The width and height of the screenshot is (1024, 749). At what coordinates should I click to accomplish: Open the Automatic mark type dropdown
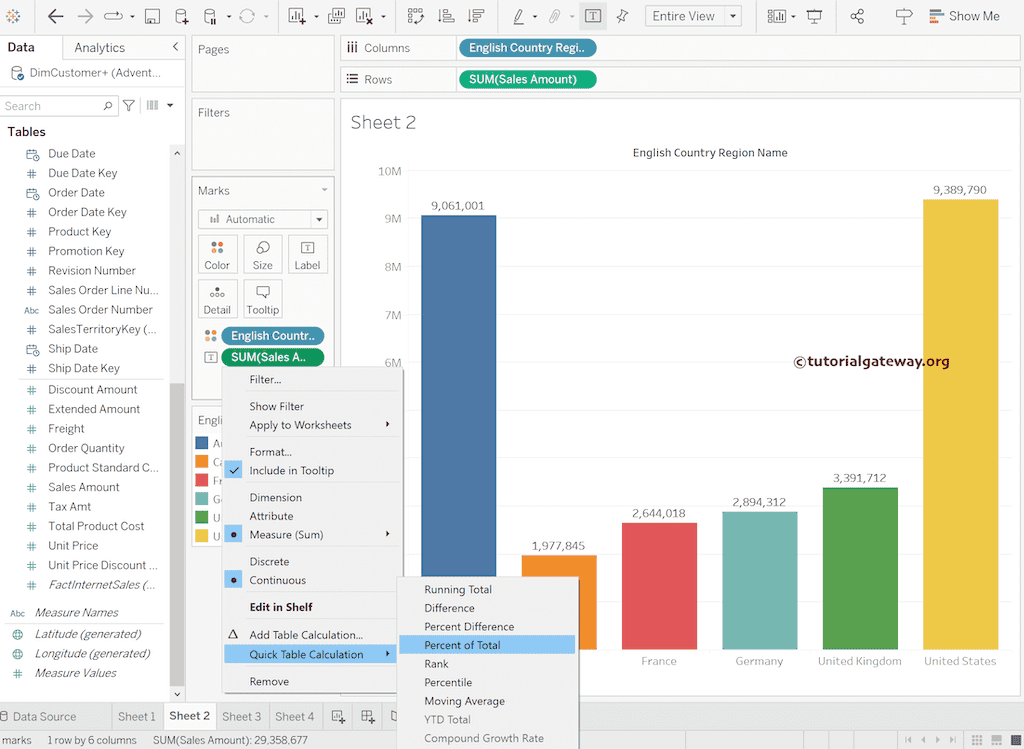pos(262,218)
